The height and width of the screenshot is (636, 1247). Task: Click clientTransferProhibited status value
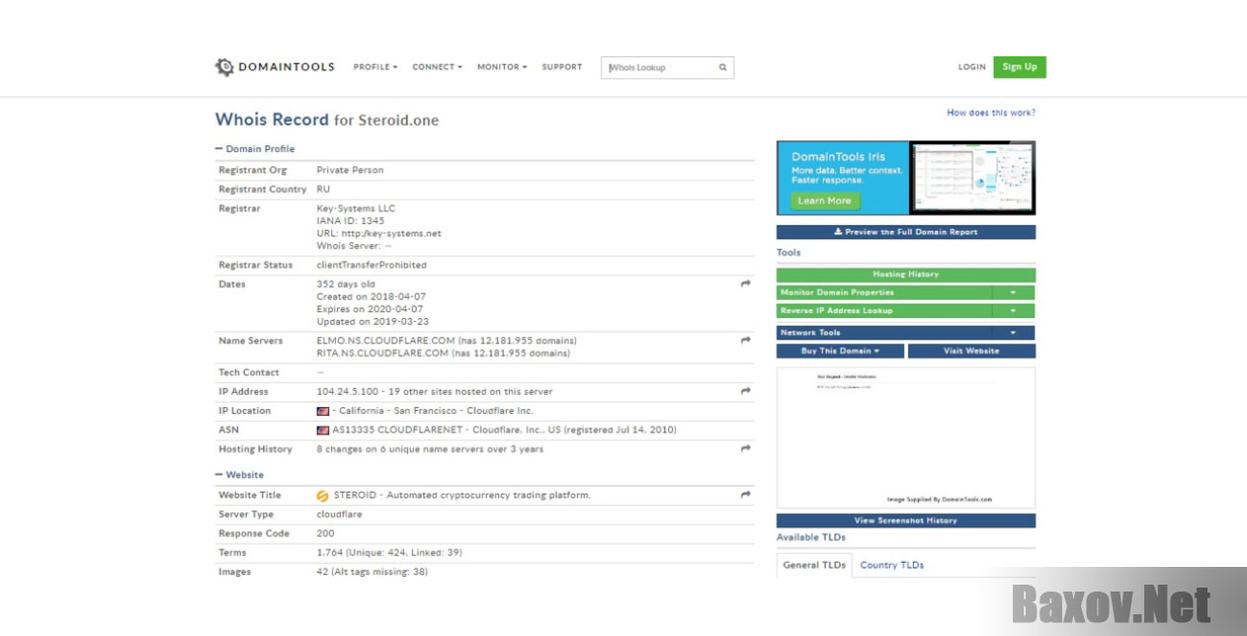[x=372, y=265]
